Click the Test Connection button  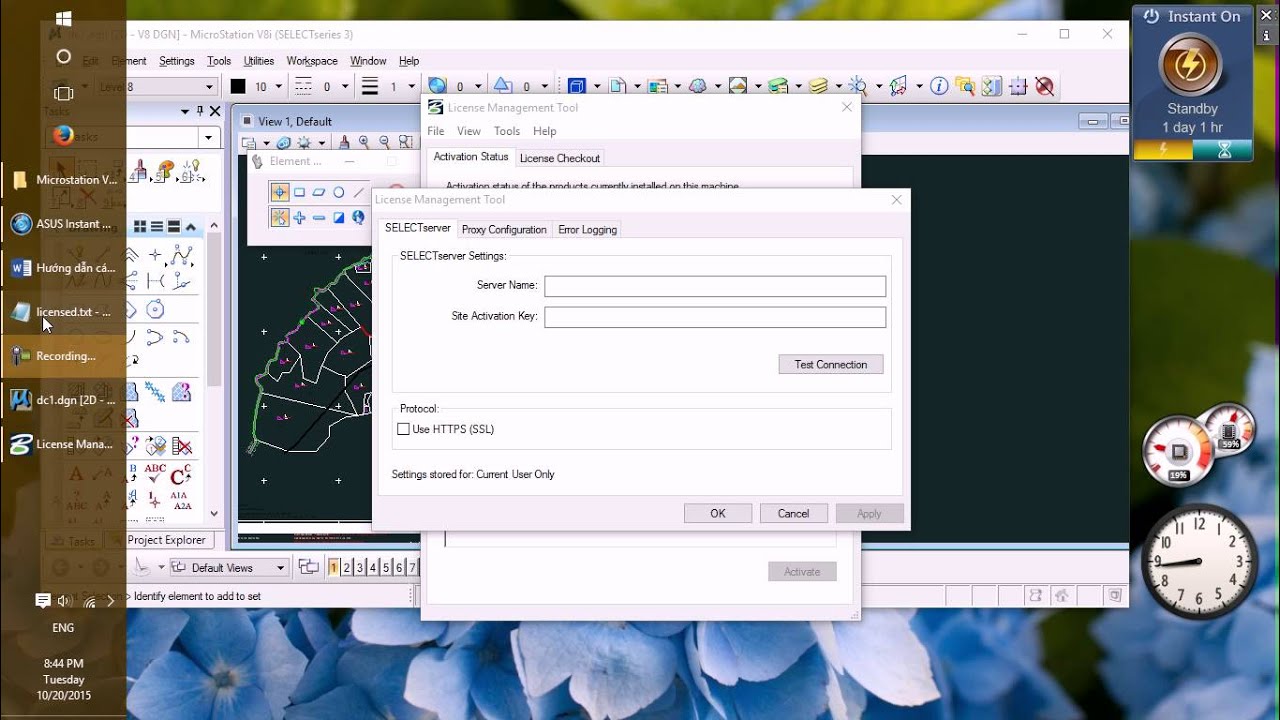pyautogui.click(x=831, y=364)
